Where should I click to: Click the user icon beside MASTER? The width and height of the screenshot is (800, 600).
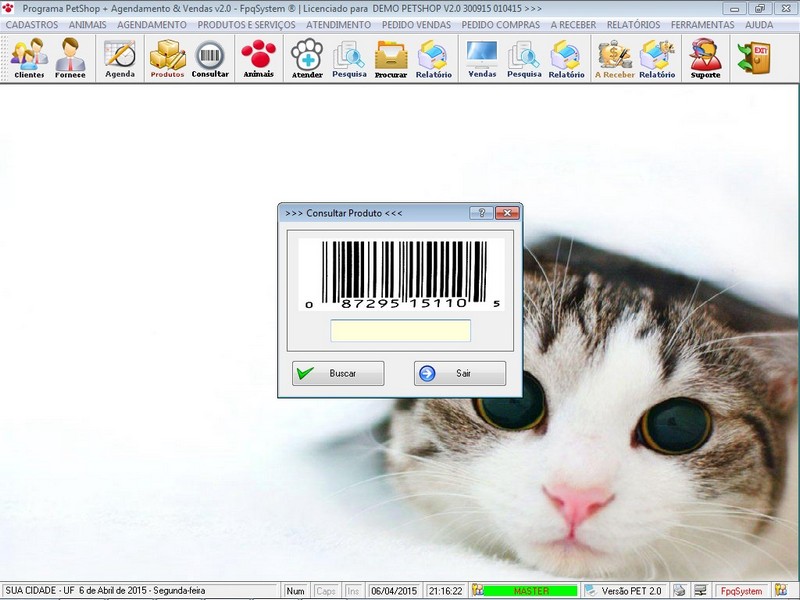click(478, 590)
